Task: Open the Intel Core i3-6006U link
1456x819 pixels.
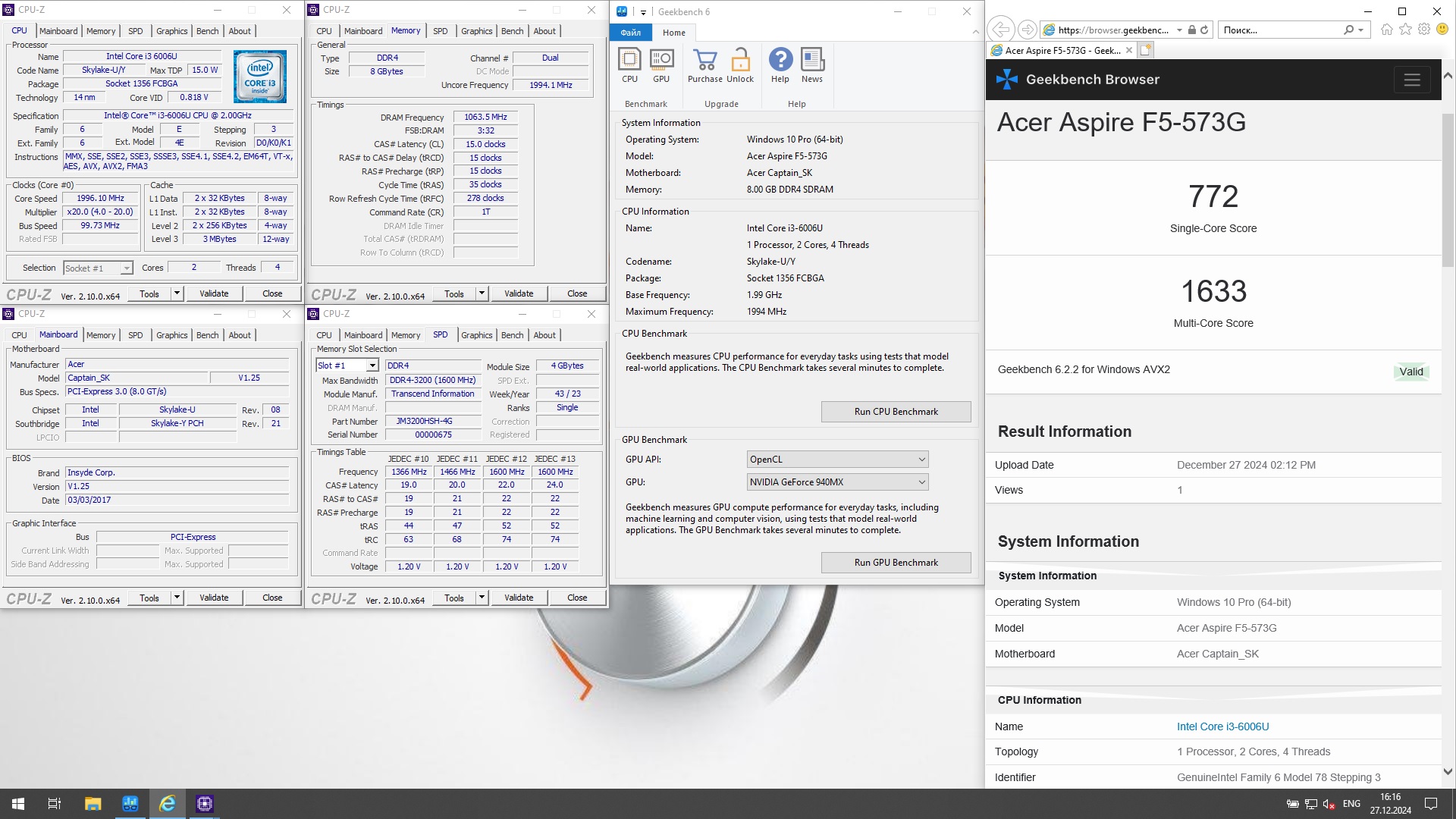Action: (1222, 726)
